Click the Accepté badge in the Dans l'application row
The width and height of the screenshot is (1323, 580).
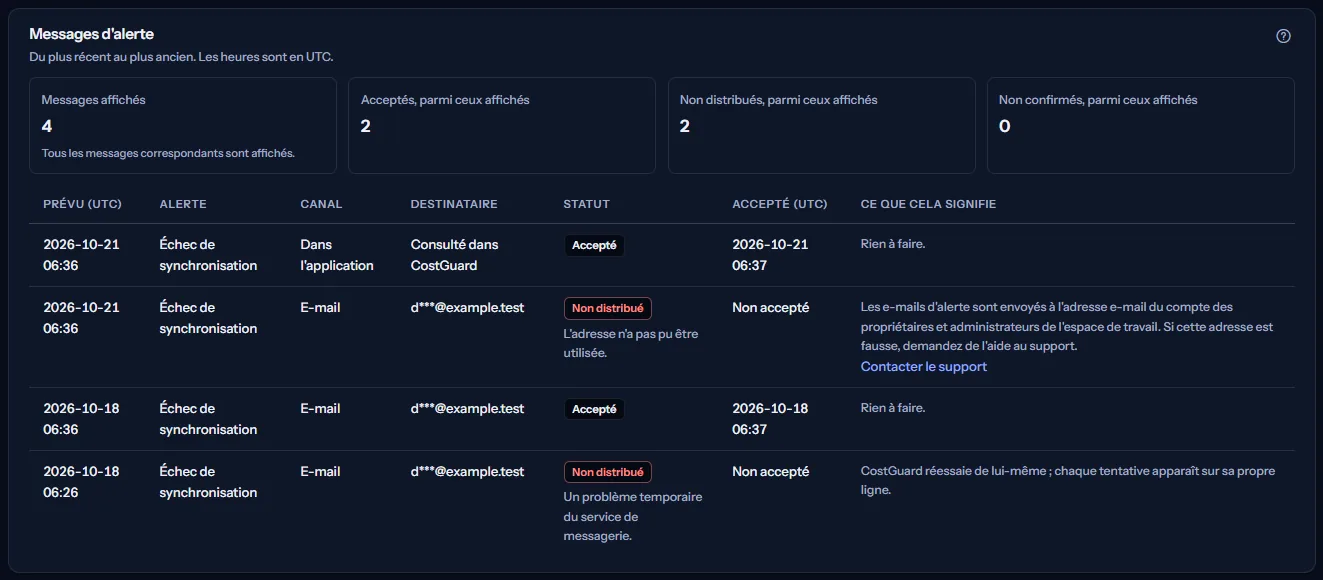pos(594,245)
